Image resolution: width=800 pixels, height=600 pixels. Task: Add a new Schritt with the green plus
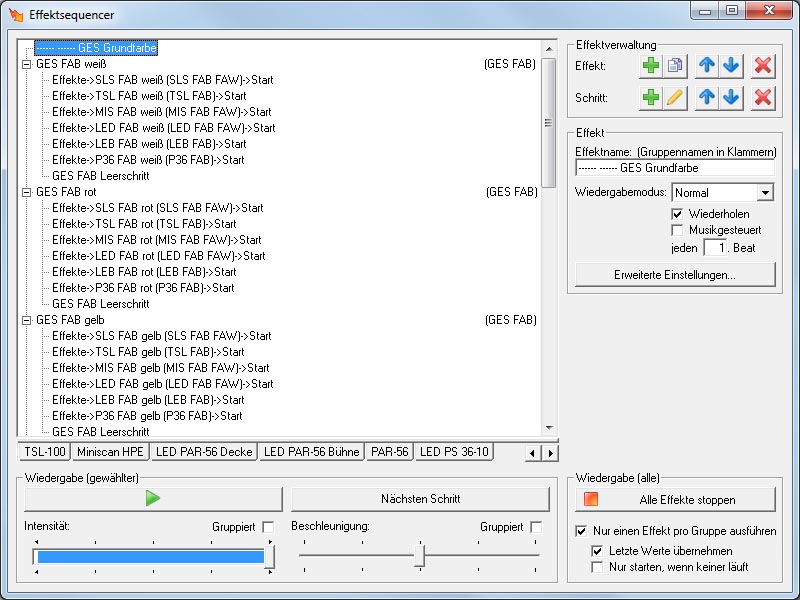tap(651, 98)
